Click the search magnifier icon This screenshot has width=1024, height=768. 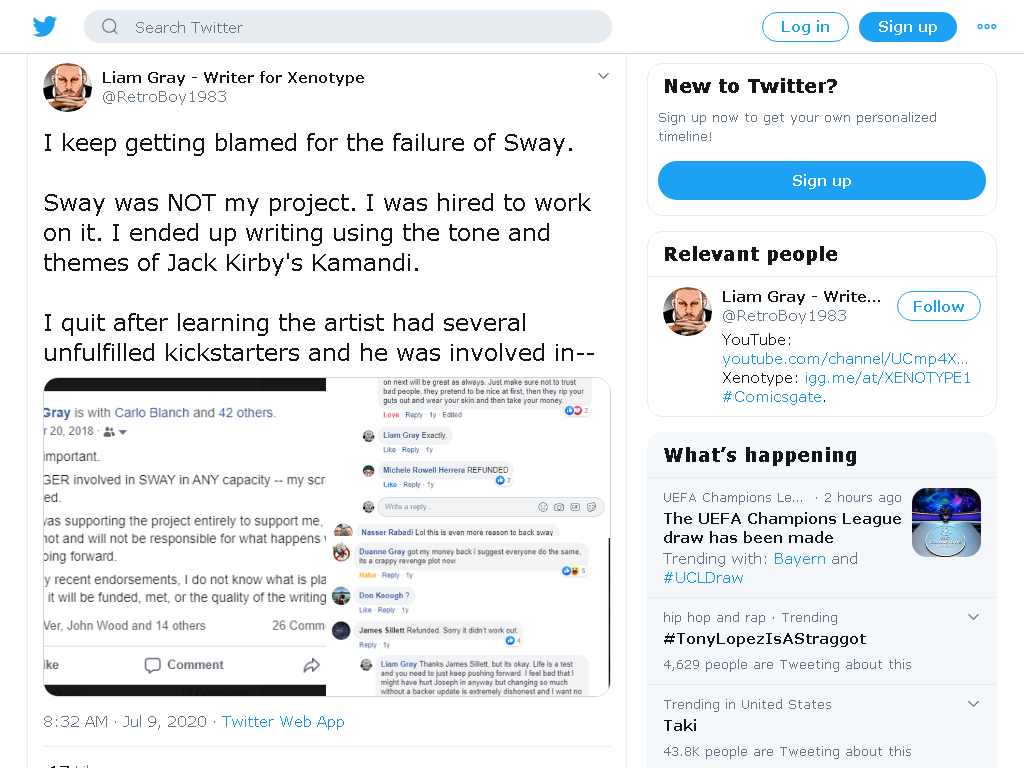pos(110,27)
